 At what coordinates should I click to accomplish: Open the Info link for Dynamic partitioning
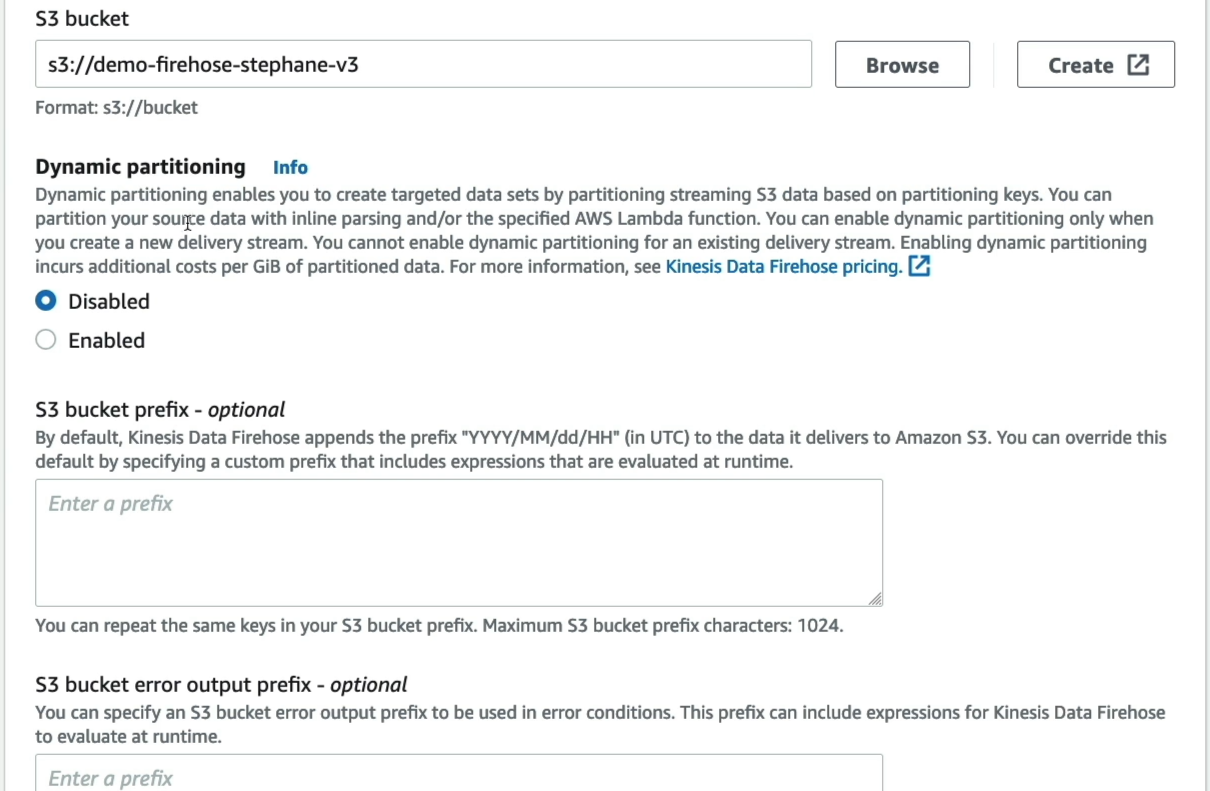coord(290,167)
